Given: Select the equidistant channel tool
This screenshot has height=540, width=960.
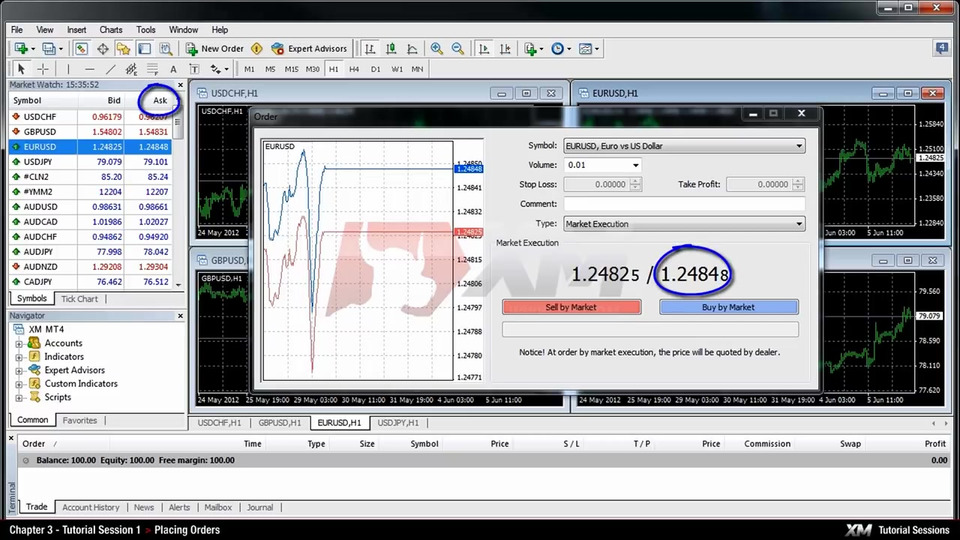Looking at the screenshot, I should 131,69.
